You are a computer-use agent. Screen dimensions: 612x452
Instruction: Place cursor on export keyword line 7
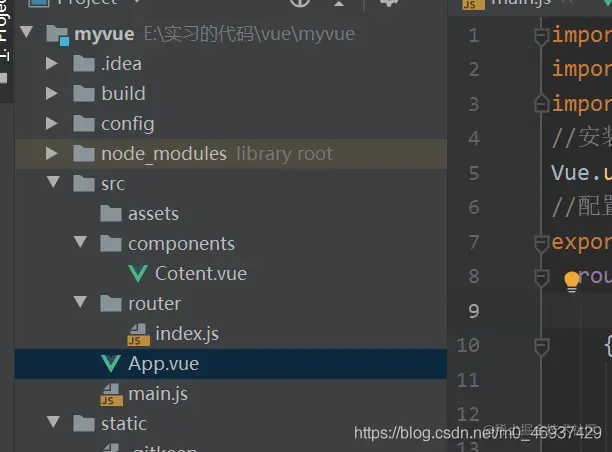click(581, 242)
